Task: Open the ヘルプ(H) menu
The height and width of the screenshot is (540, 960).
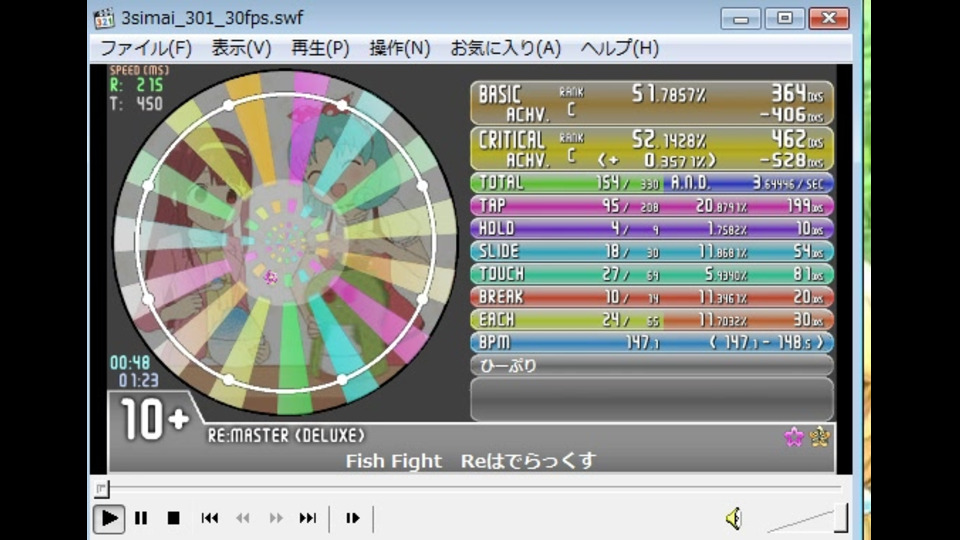Action: pyautogui.click(x=619, y=48)
